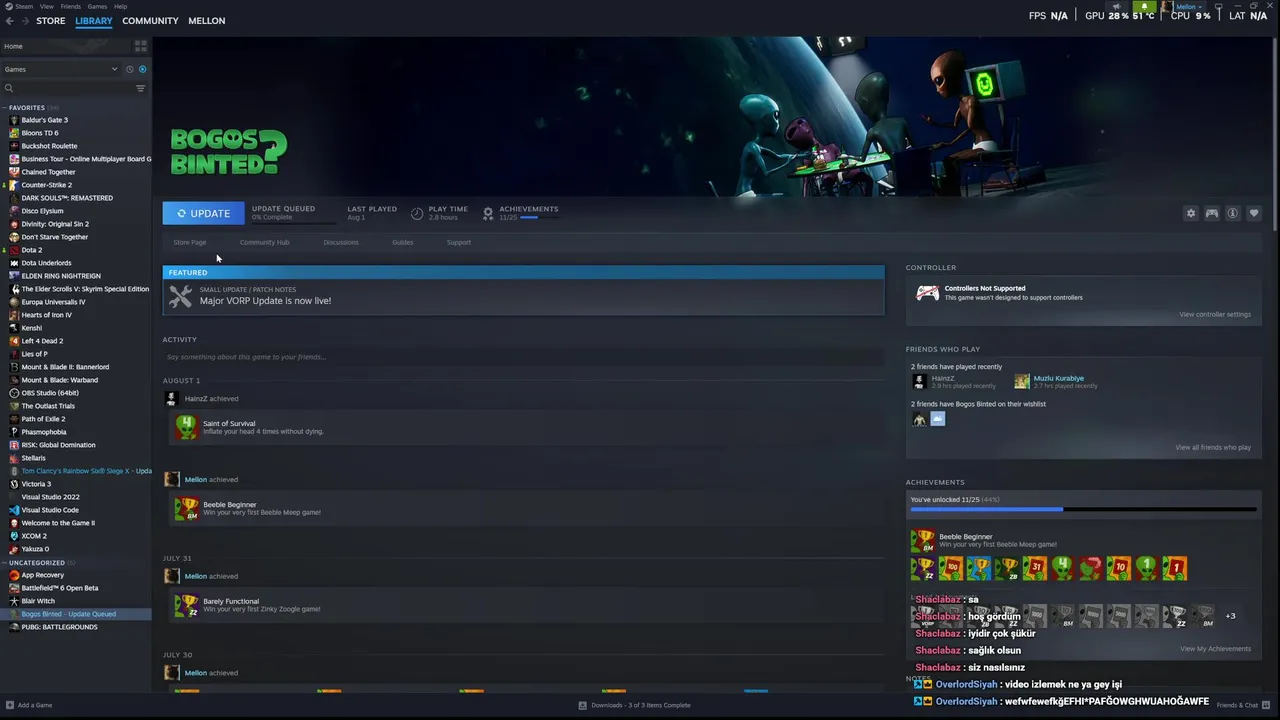This screenshot has height=720, width=1280.
Task: Select Phasmophobia in library list
Action: click(x=76, y=432)
